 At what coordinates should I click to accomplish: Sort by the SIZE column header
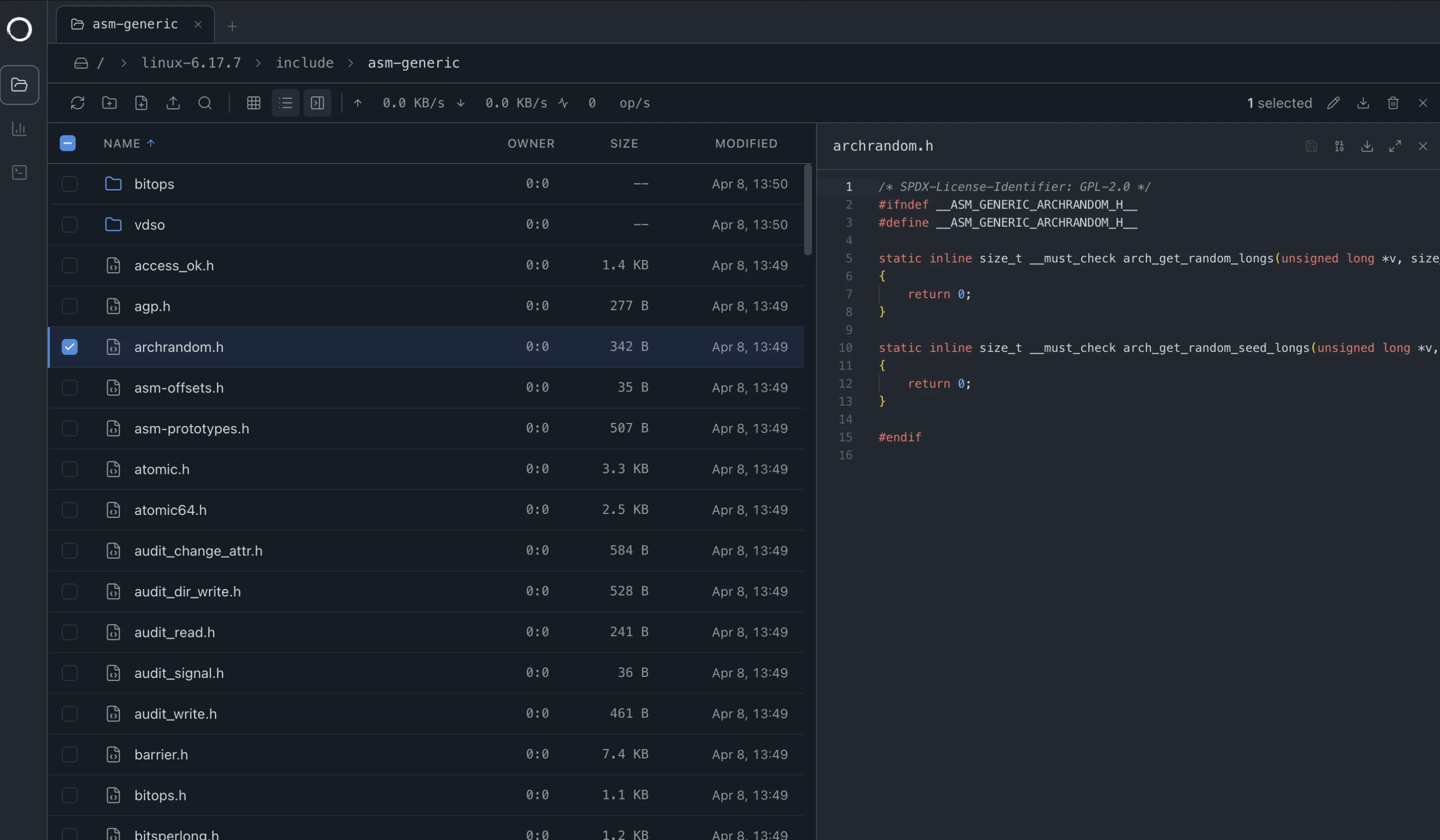(624, 143)
